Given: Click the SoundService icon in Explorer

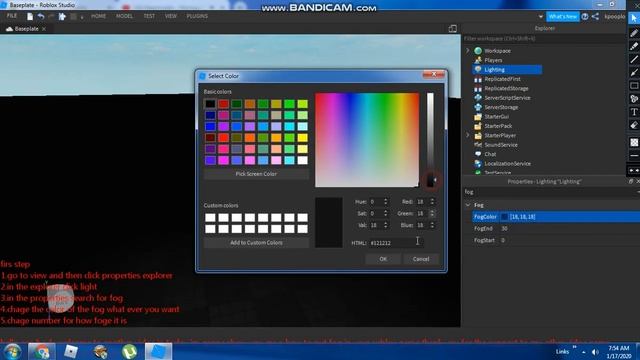Looking at the screenshot, I should coord(478,145).
